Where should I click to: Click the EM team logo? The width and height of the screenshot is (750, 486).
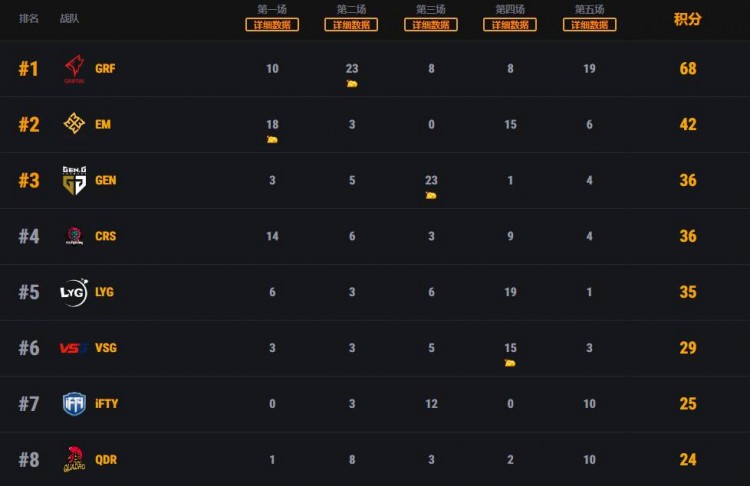(74, 124)
